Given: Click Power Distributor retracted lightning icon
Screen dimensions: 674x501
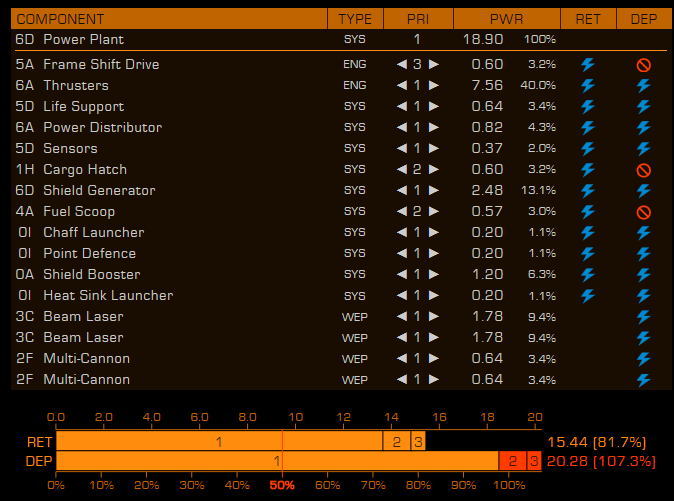Looking at the screenshot, I should [x=588, y=128].
